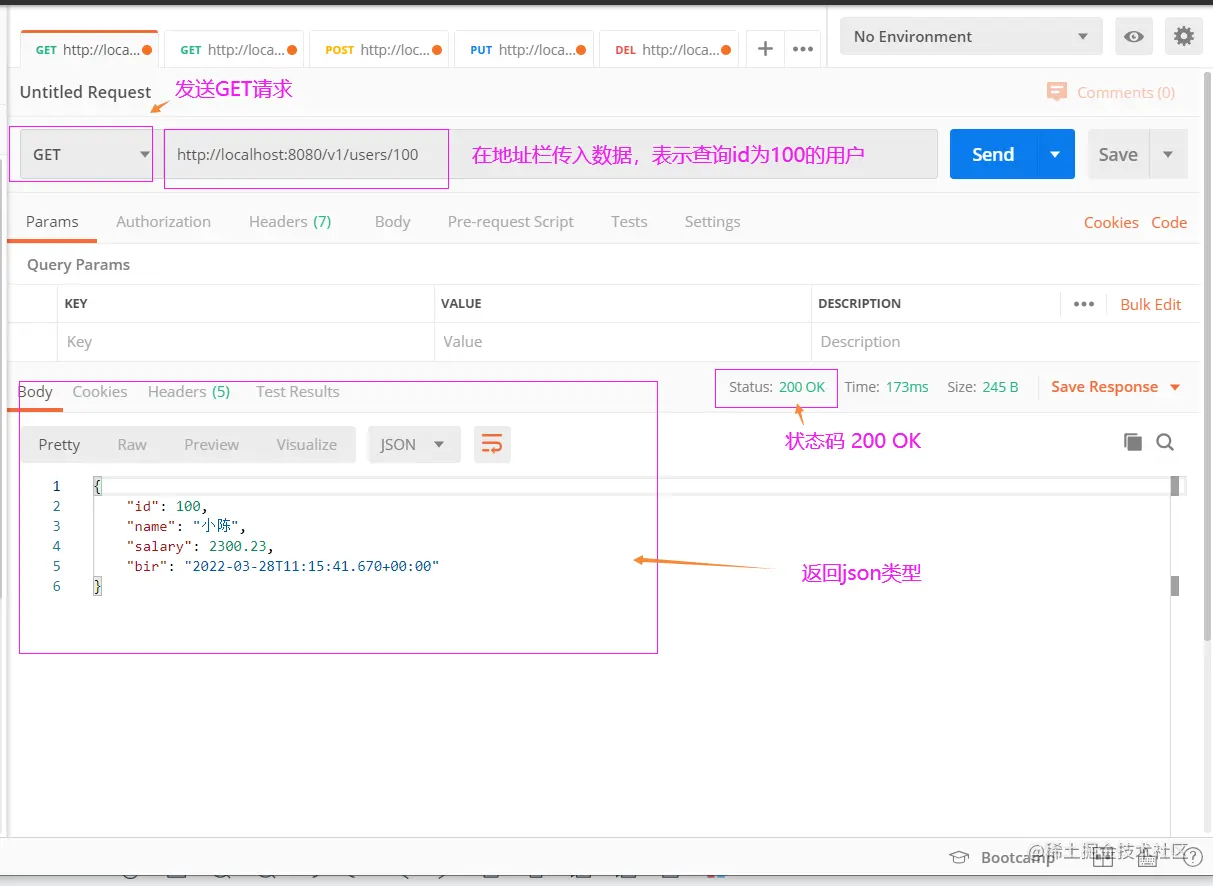Screen dimensions: 1213x886
Task: Switch to the DEL request tab
Action: point(670,49)
